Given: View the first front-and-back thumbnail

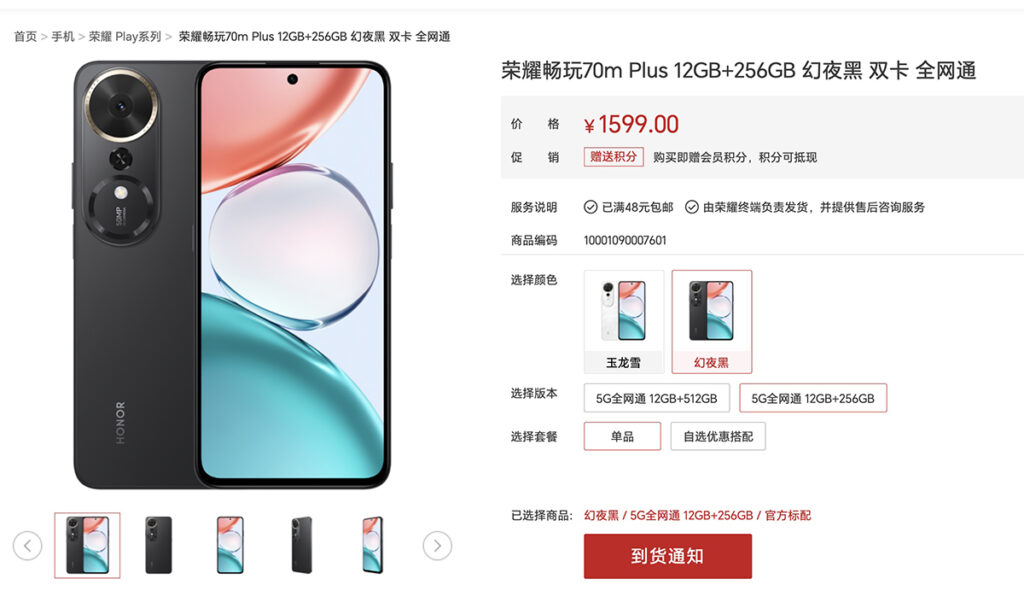Looking at the screenshot, I should (88, 545).
